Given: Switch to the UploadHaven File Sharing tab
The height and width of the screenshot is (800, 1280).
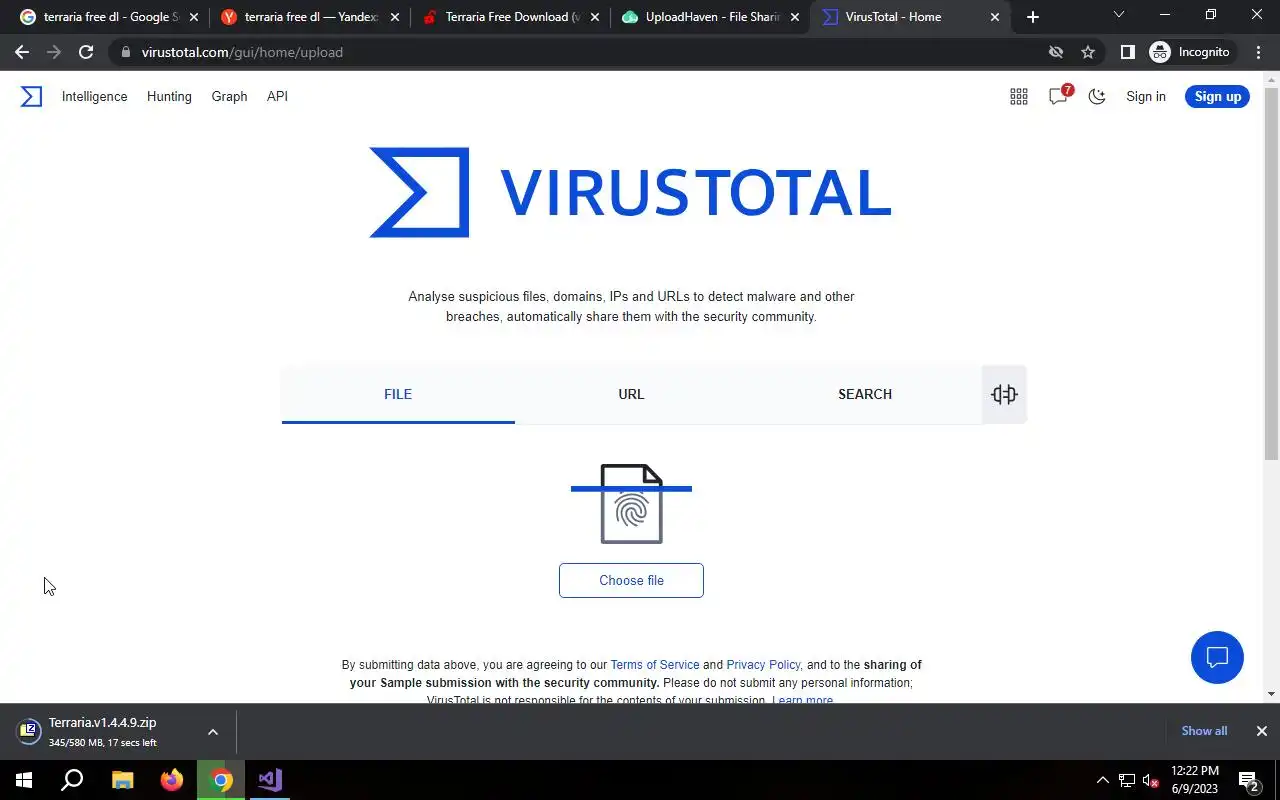Looking at the screenshot, I should coord(711,17).
